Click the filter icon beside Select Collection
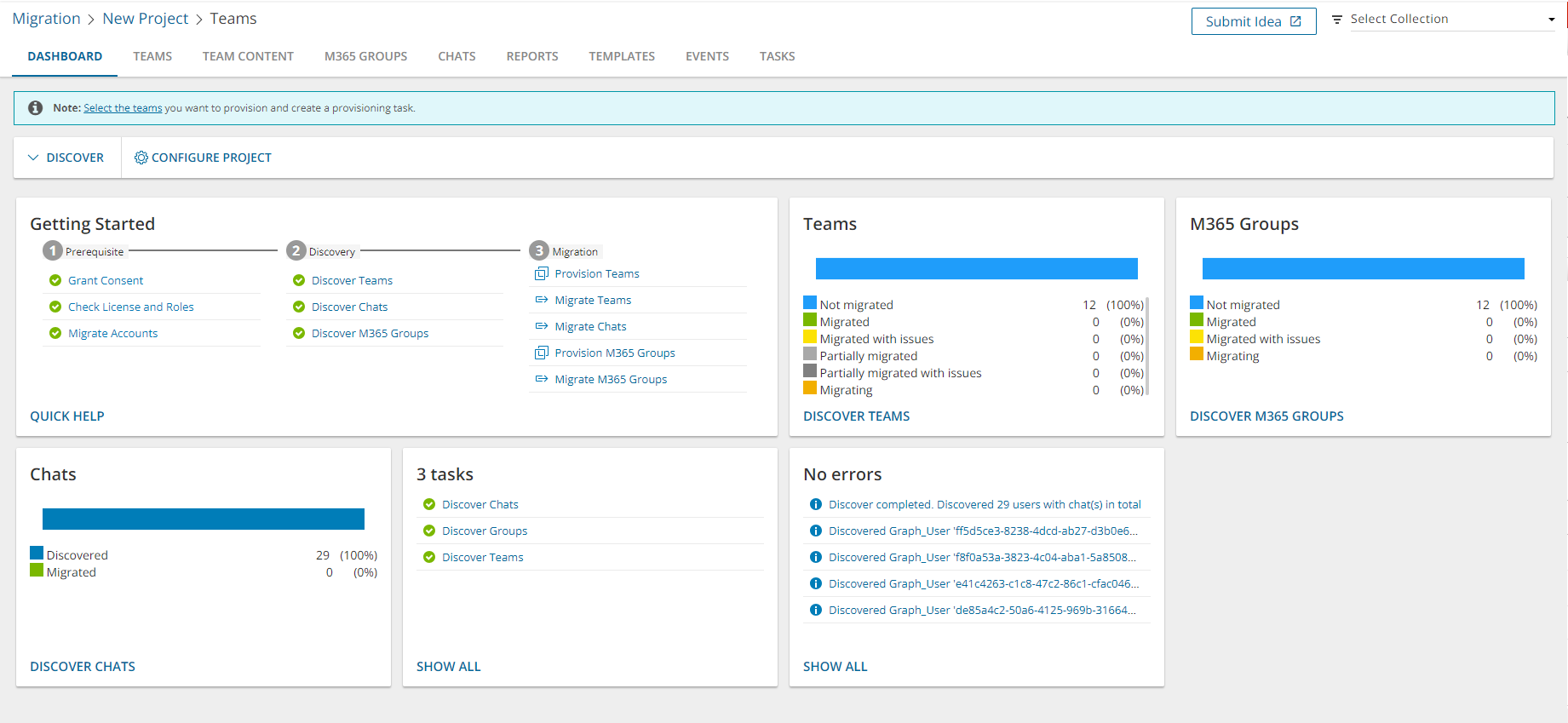The height and width of the screenshot is (723, 1568). click(x=1337, y=20)
